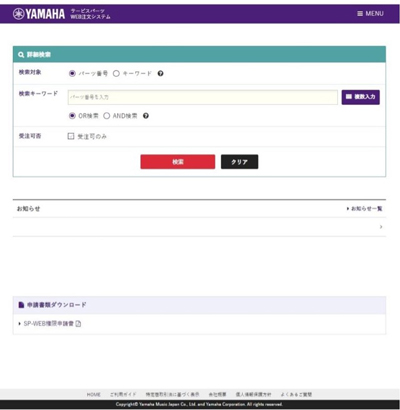Click the red 検索 search button

click(x=178, y=162)
